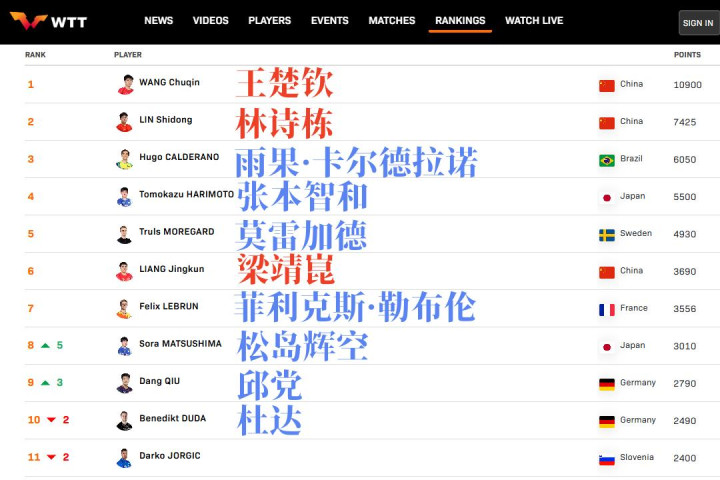This screenshot has height=480, width=720.
Task: Open Darko JORGIC player link
Action: click(170, 456)
